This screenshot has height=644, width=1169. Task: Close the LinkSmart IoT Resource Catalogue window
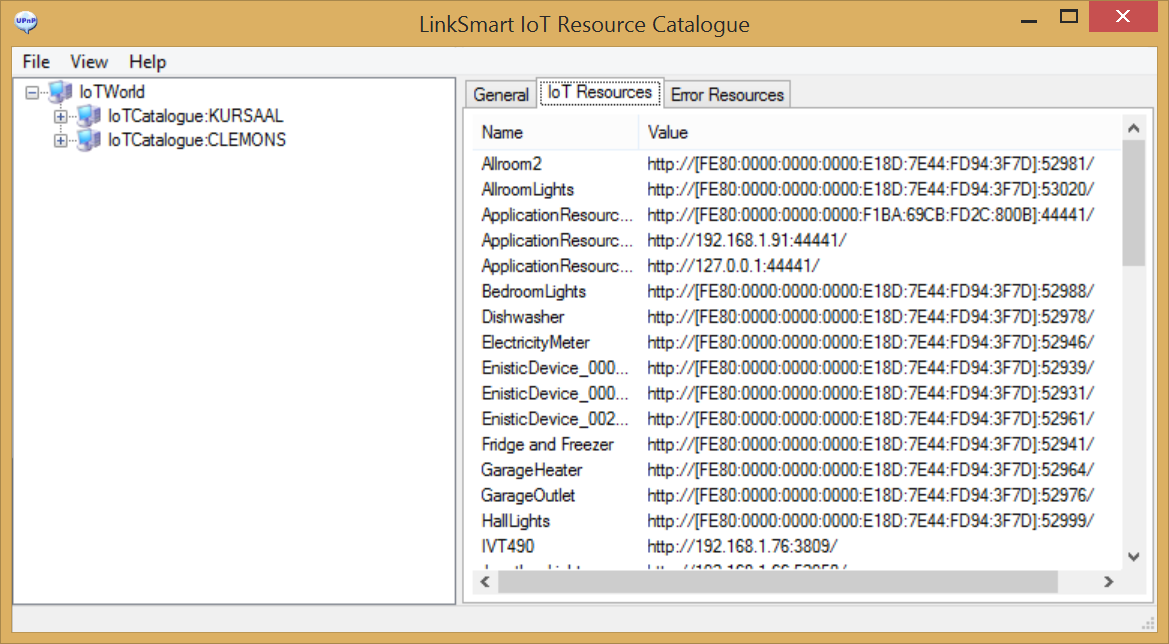(1123, 16)
